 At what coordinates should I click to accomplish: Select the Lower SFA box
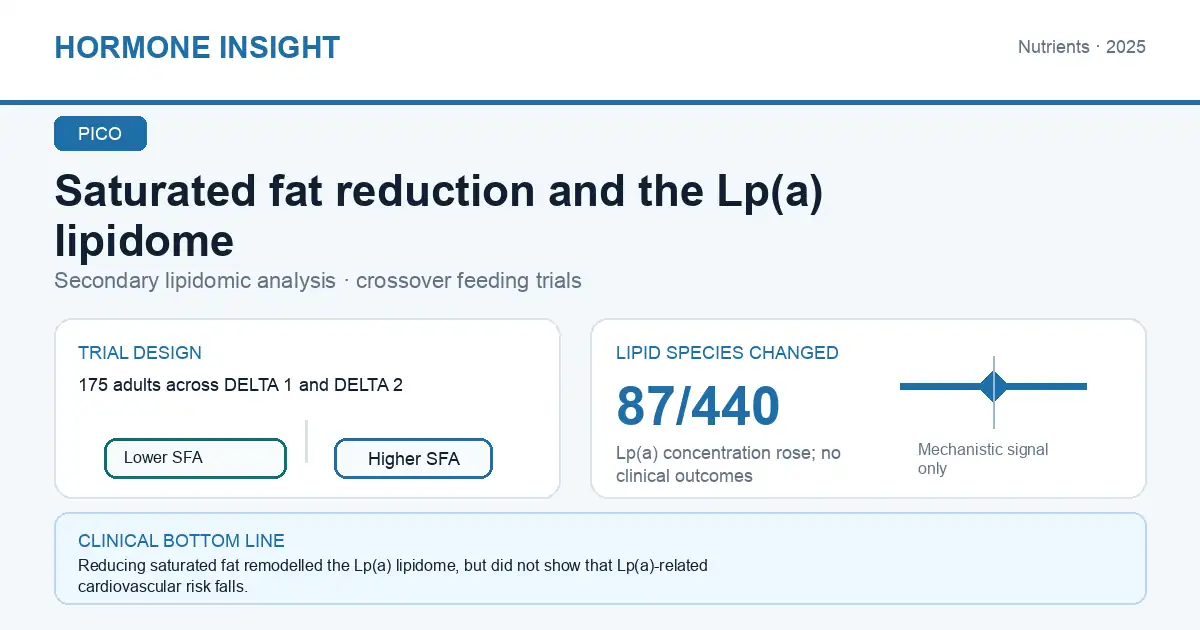[195, 458]
